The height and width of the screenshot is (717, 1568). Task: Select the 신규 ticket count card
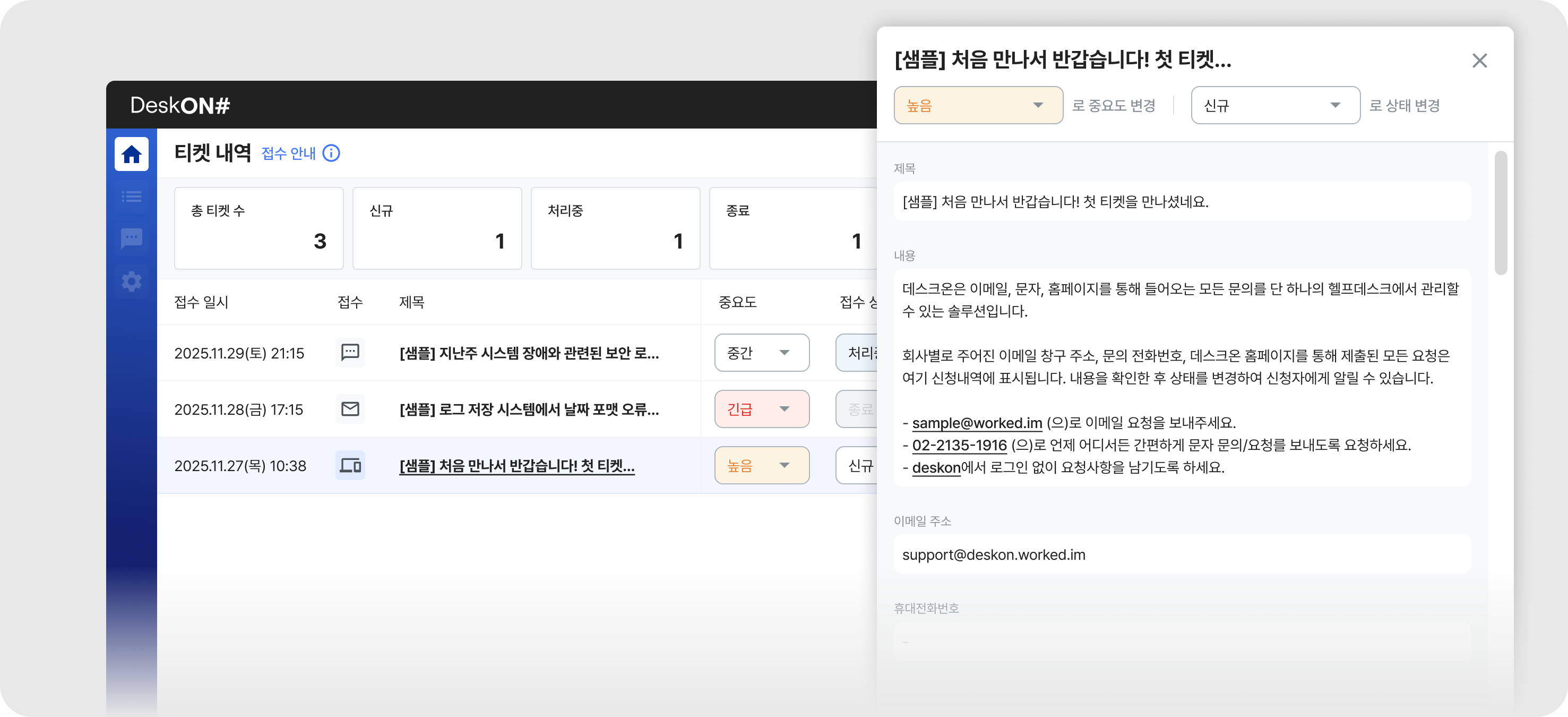pyautogui.click(x=436, y=228)
